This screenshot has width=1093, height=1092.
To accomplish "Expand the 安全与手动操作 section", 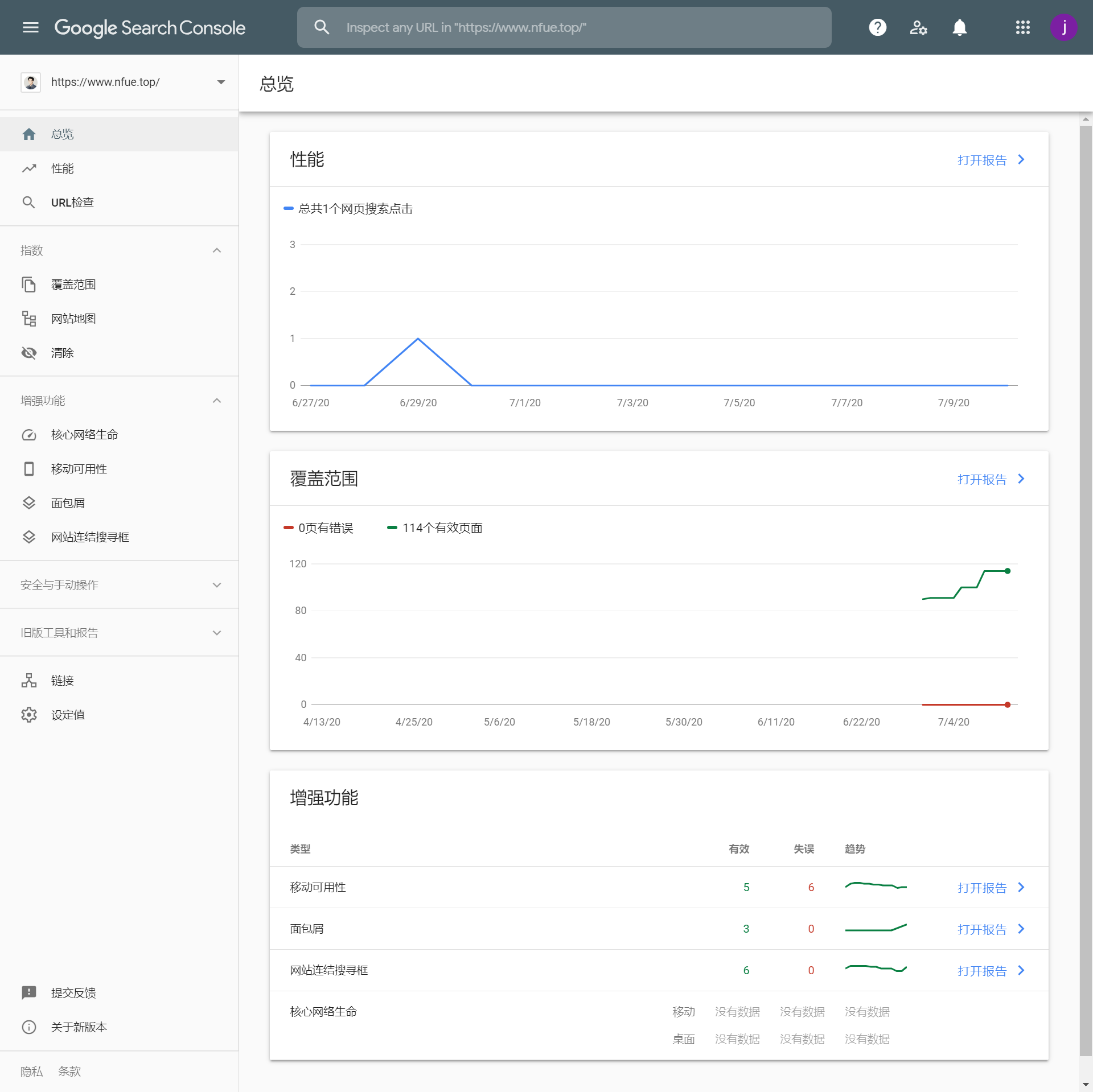I will click(217, 585).
